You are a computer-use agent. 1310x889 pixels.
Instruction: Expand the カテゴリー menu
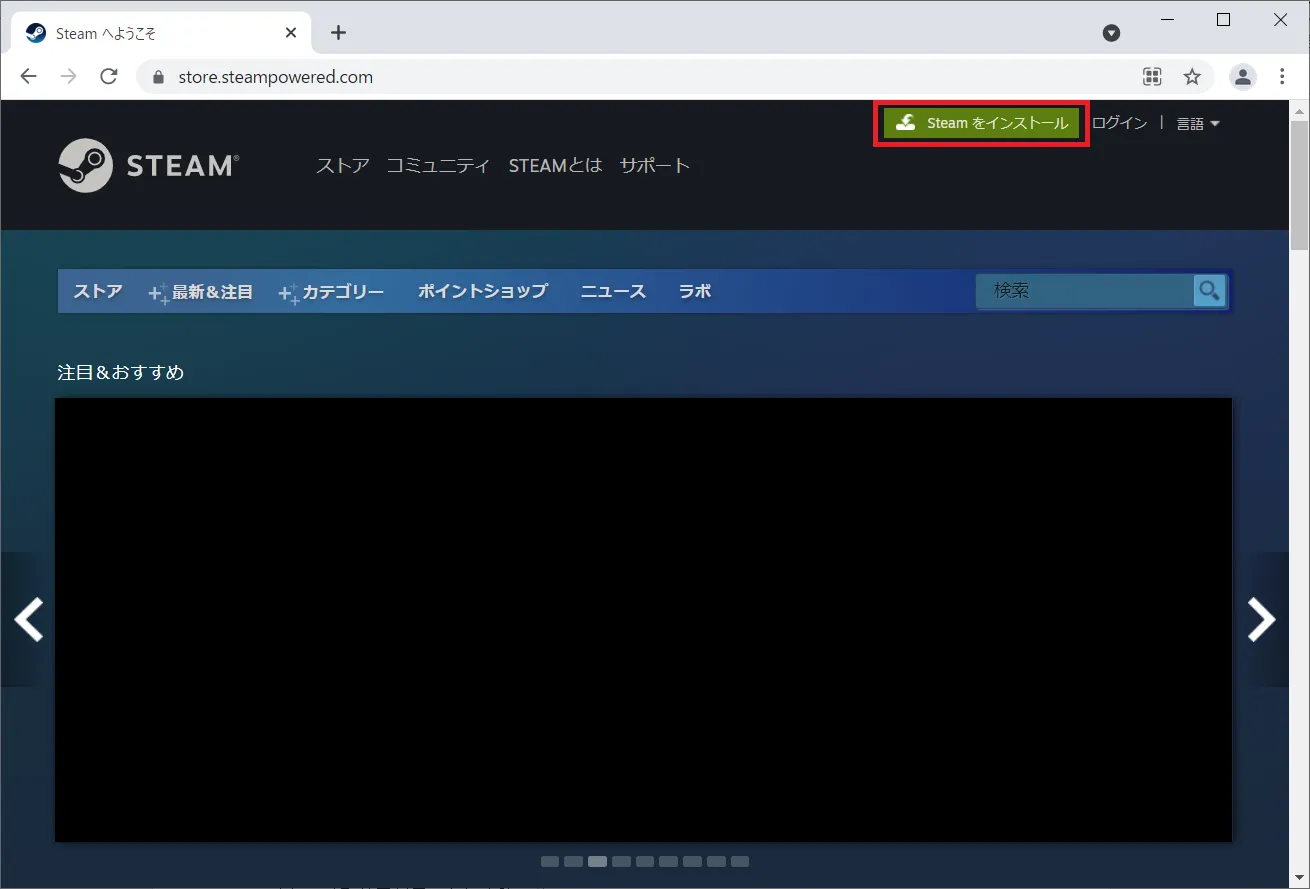click(x=331, y=292)
